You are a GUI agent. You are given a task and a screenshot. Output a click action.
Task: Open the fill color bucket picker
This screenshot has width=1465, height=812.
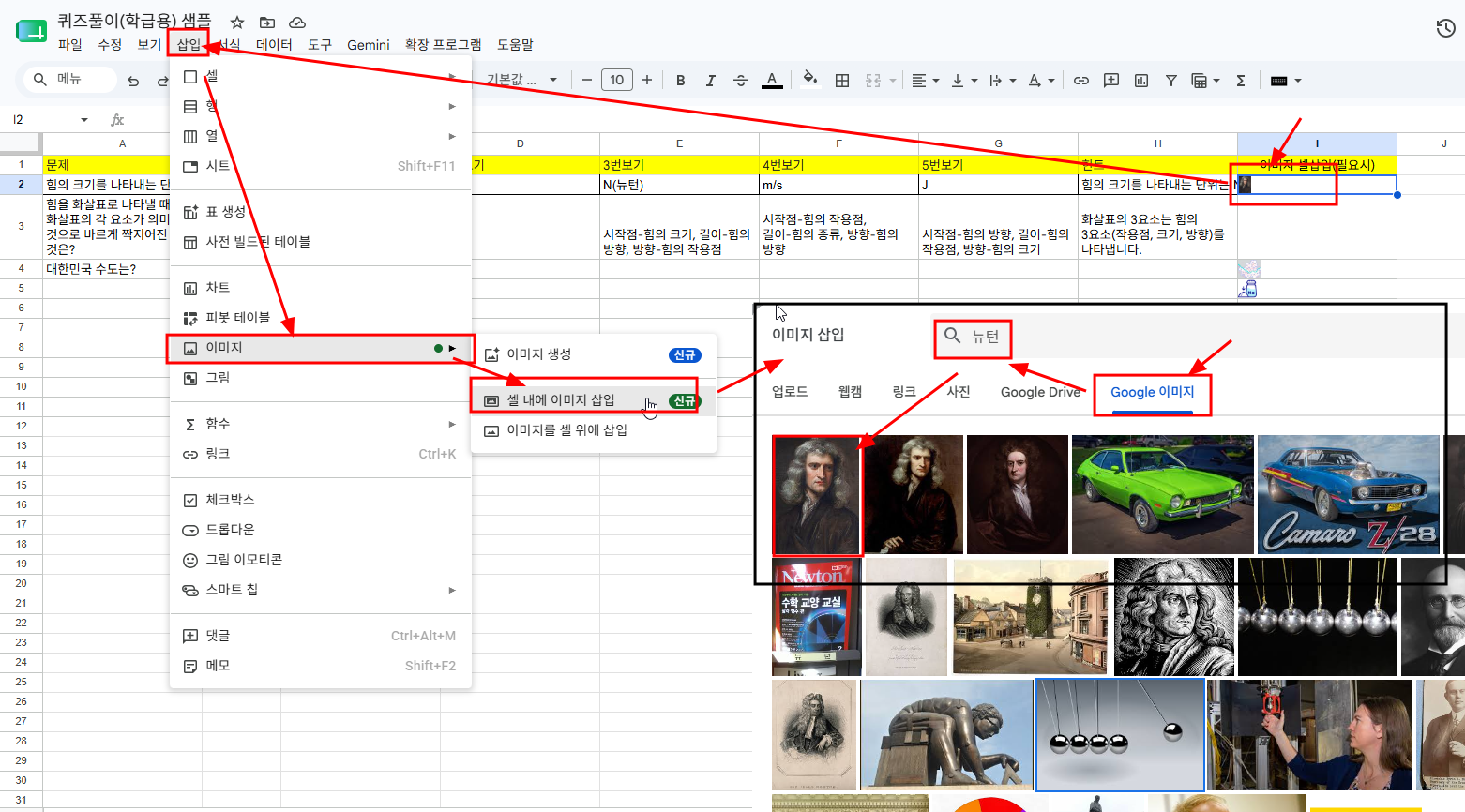[810, 79]
